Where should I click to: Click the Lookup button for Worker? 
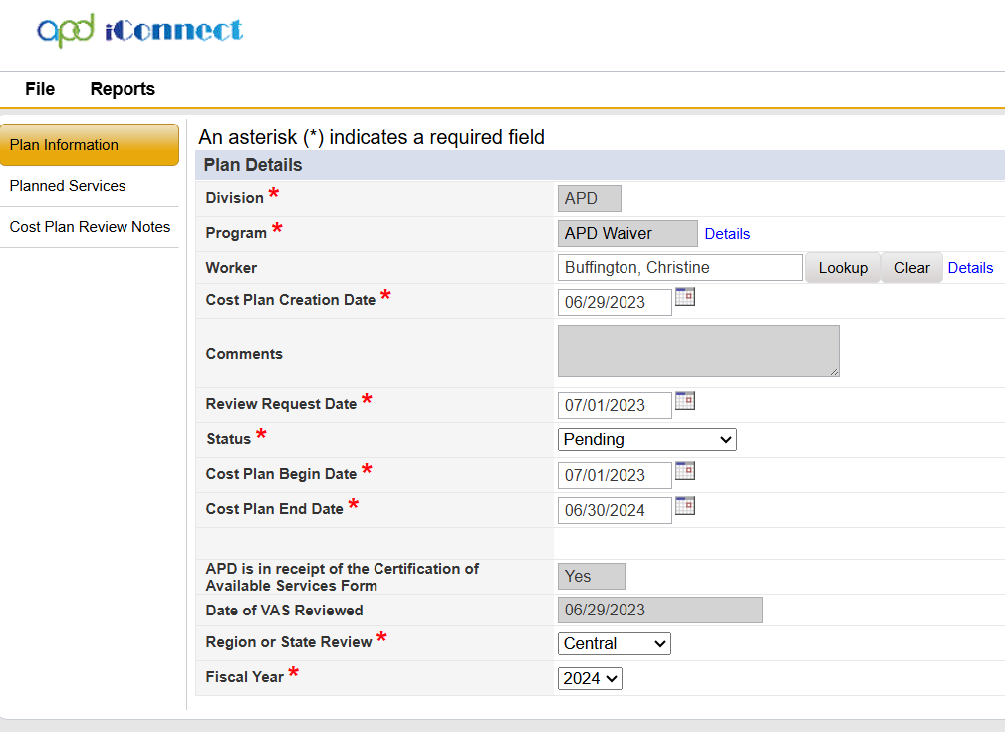[843, 268]
